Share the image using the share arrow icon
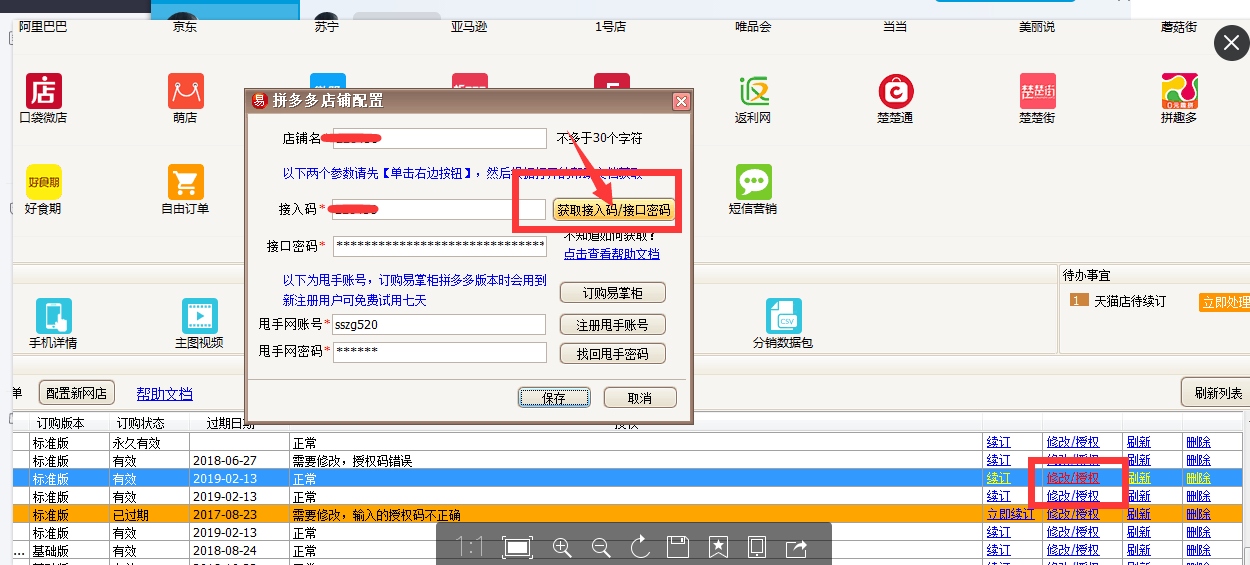Screen dimensions: 1250x565 click(x=797, y=547)
